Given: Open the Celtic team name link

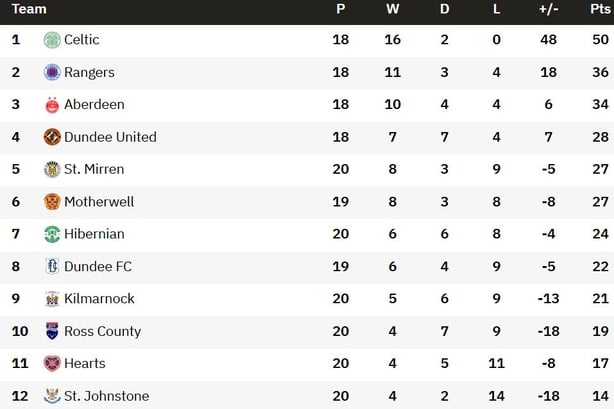Looking at the screenshot, I should 81,40.
